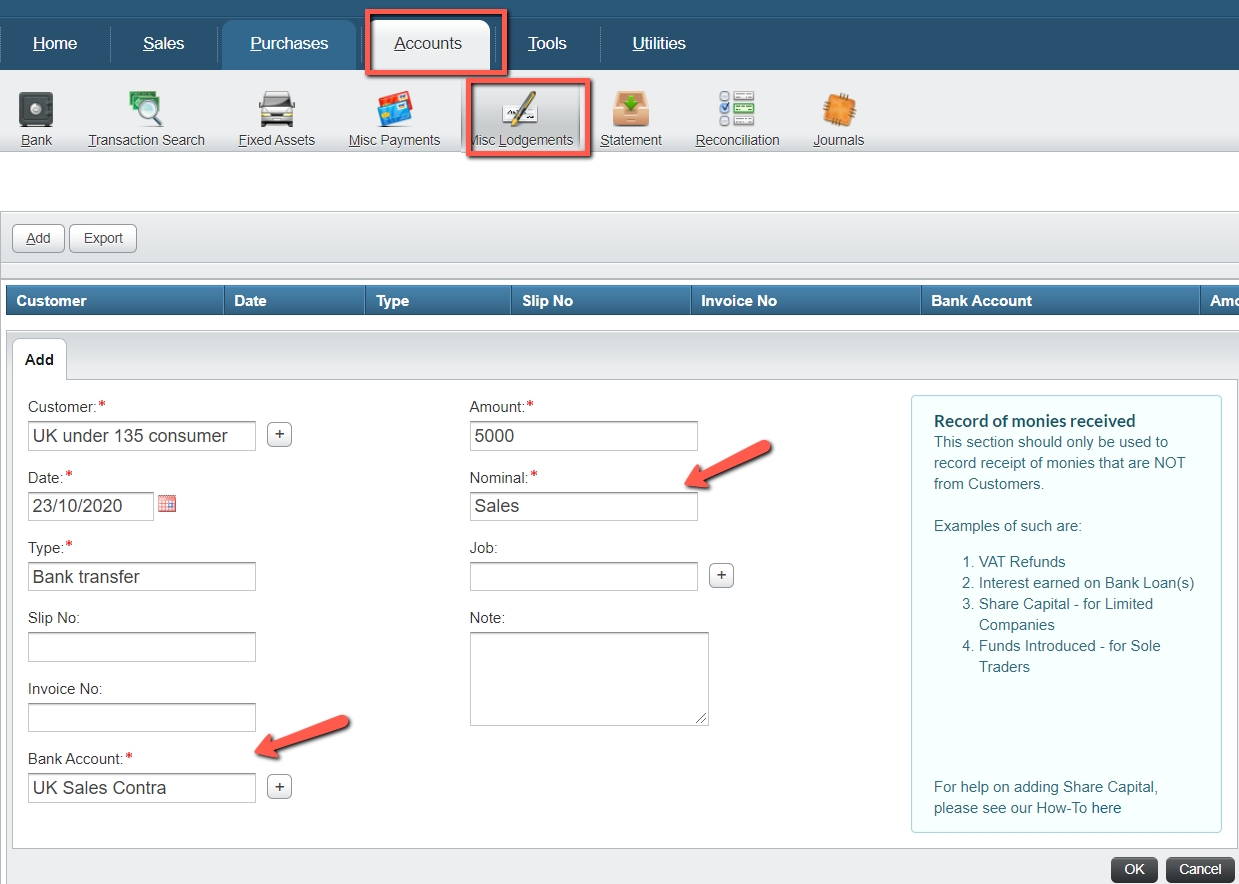Open Fixed Assets van icon

tap(276, 109)
